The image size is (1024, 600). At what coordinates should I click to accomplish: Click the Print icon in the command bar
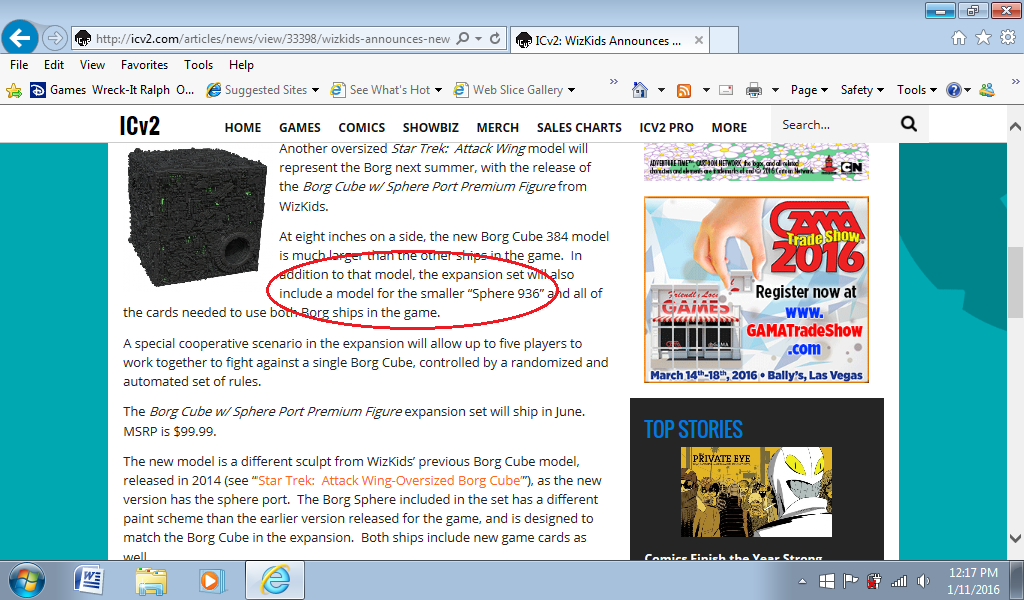point(754,90)
